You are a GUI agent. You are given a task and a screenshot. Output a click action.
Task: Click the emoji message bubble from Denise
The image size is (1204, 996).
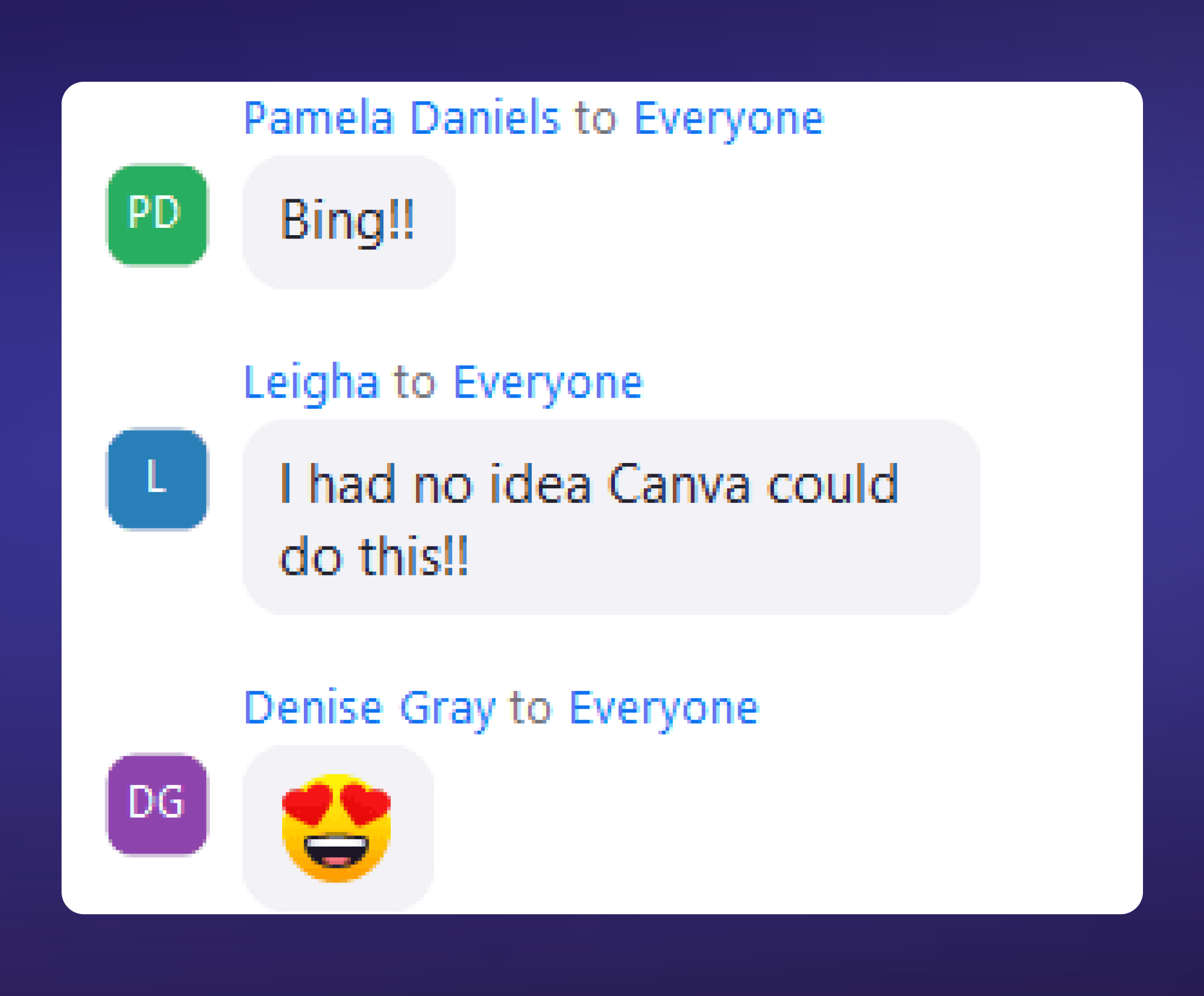(338, 828)
